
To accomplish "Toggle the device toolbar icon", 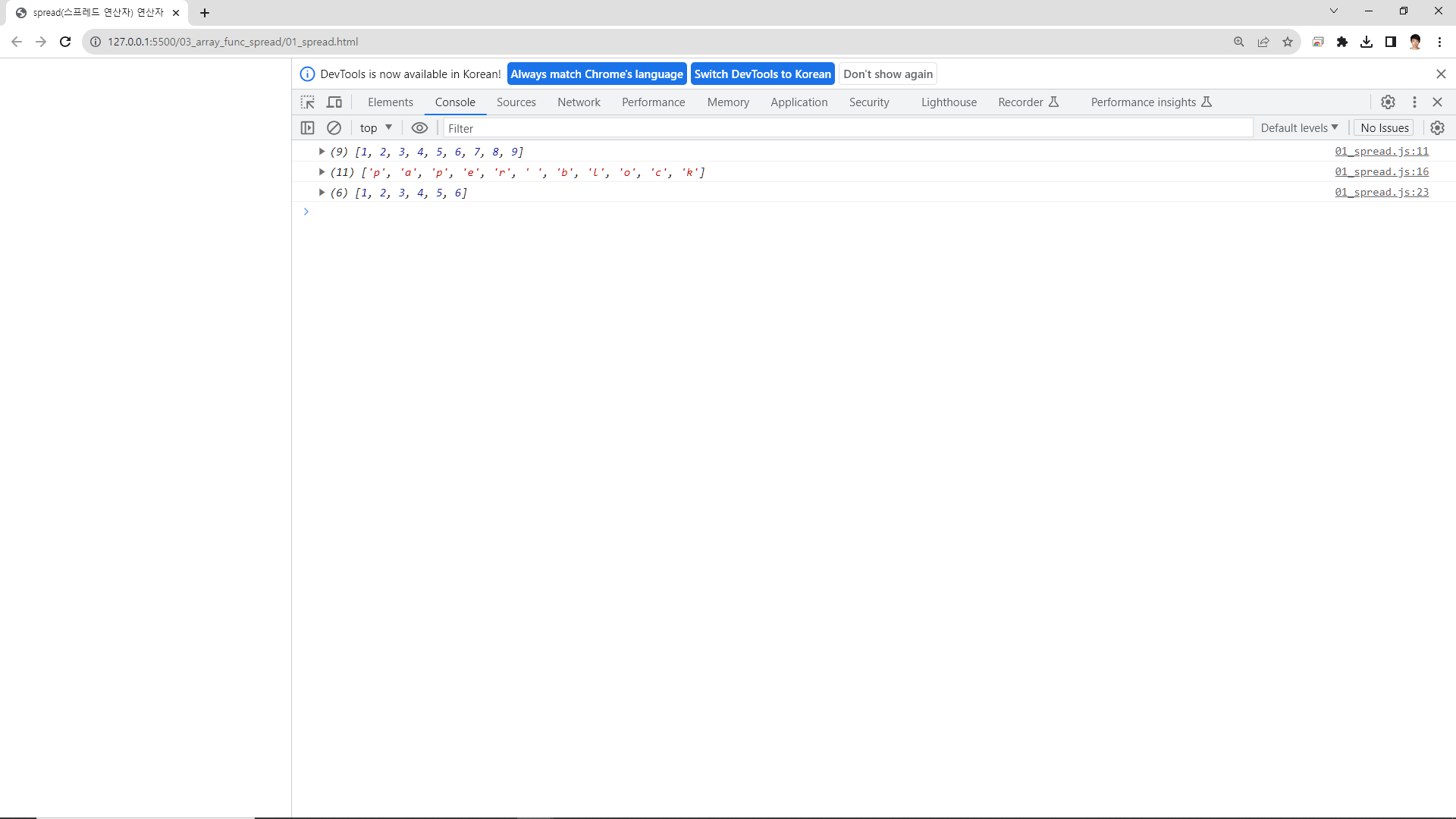I will click(x=334, y=102).
